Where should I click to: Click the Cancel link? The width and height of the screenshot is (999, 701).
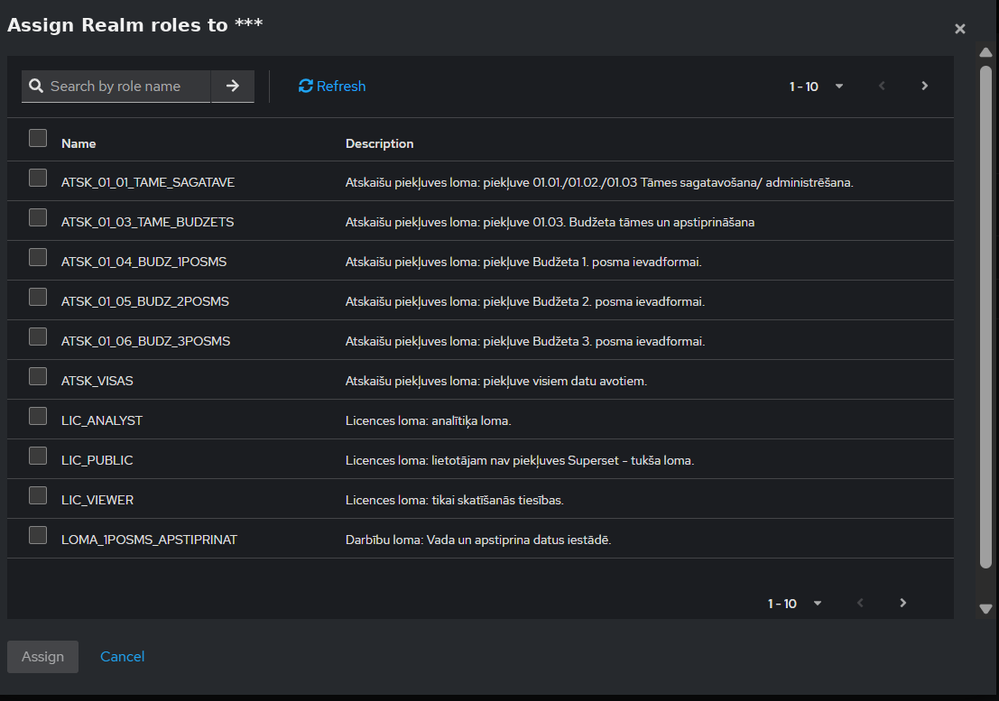pos(122,656)
